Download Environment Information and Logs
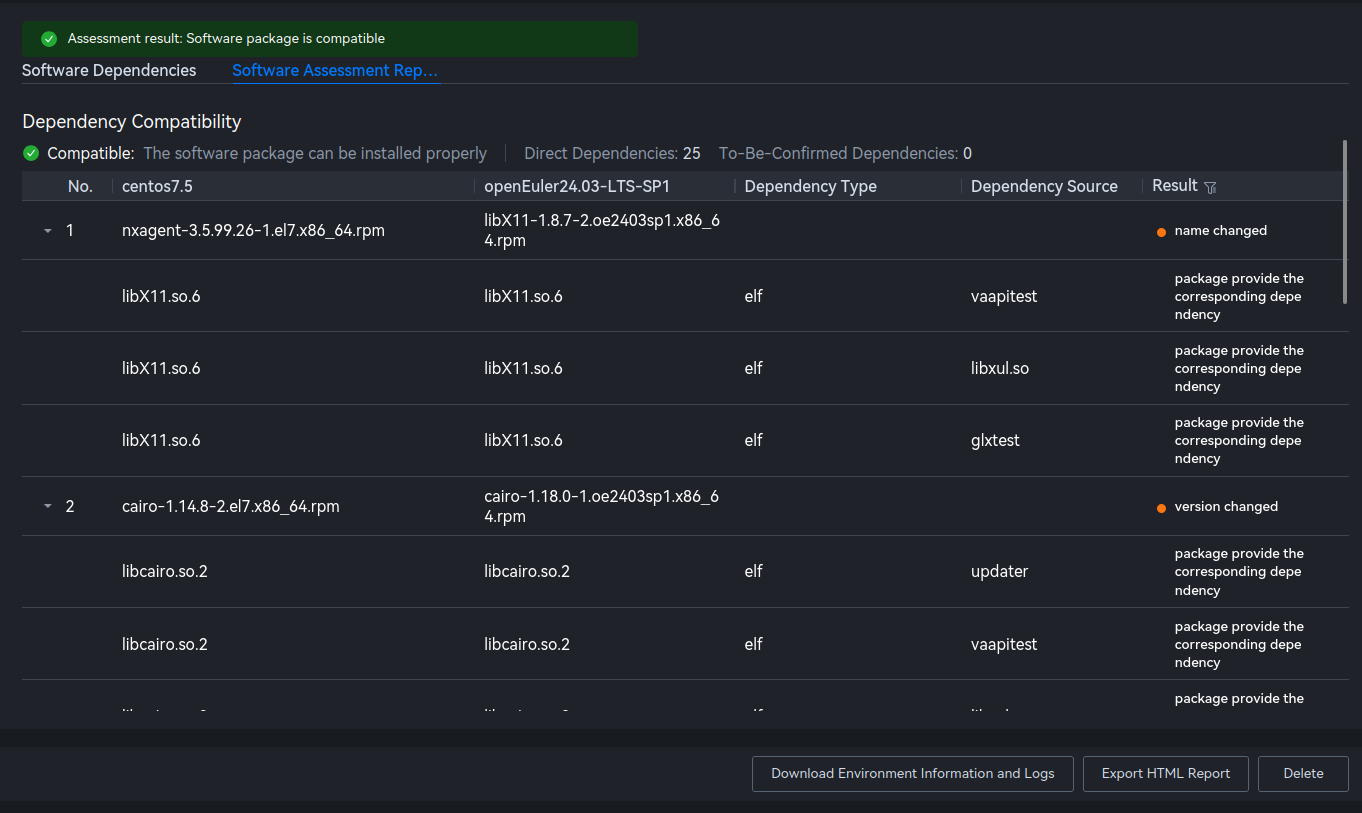The height and width of the screenshot is (813, 1362). [x=912, y=773]
